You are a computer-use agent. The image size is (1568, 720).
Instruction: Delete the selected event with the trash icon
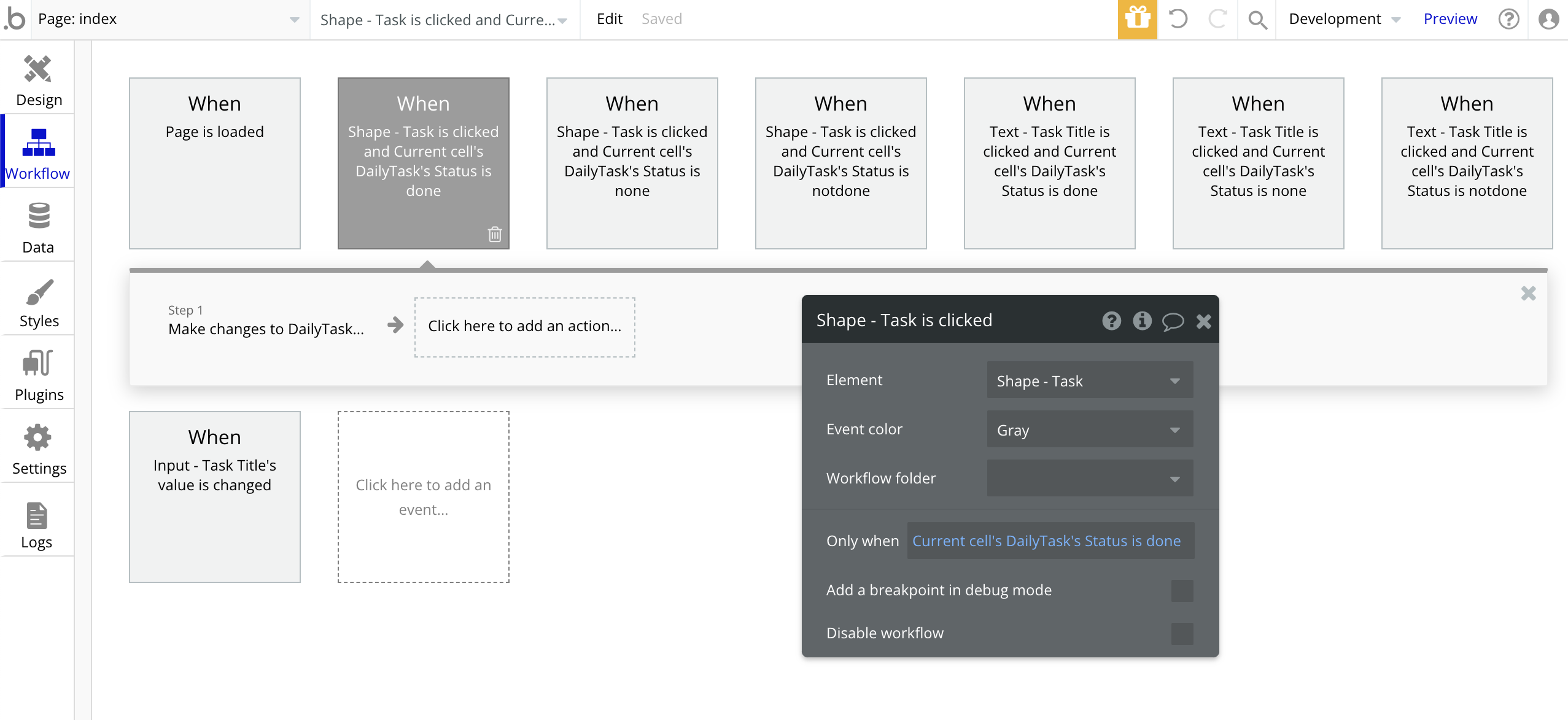pyautogui.click(x=495, y=234)
